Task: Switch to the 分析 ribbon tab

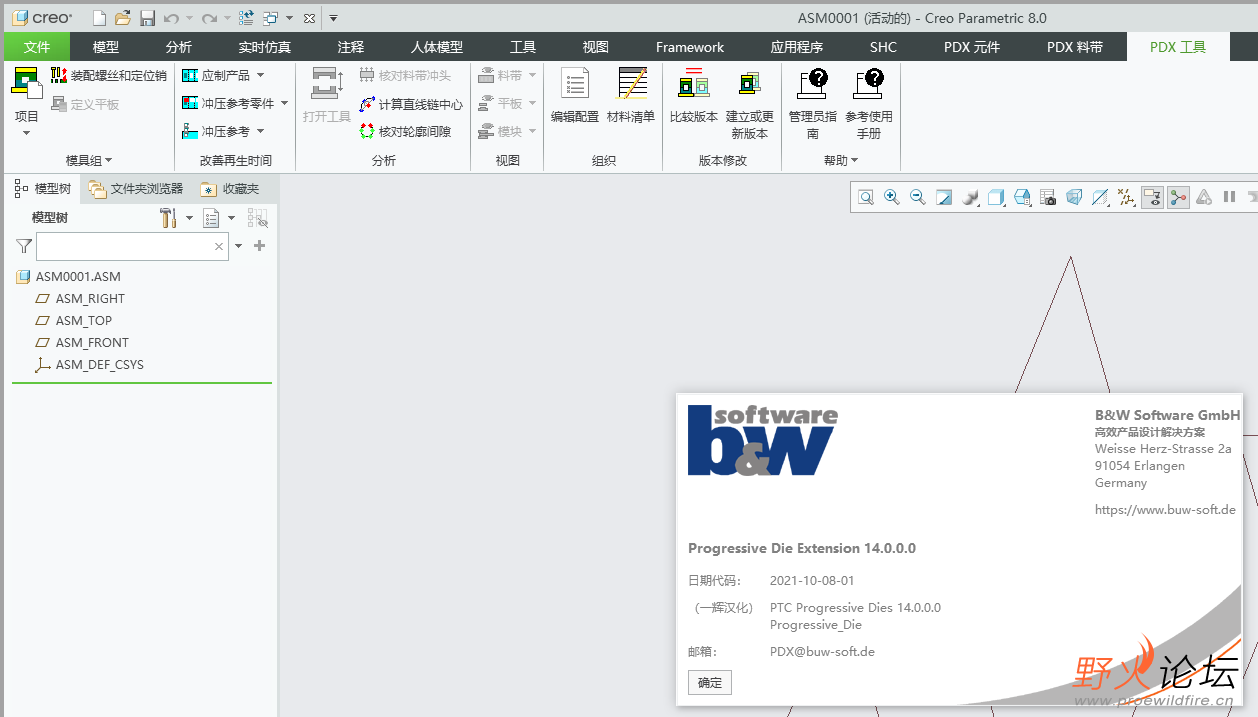Action: coord(179,47)
